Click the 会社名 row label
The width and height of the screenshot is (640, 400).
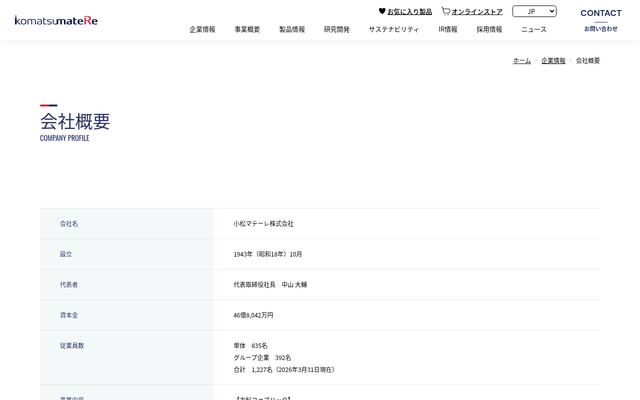69,224
